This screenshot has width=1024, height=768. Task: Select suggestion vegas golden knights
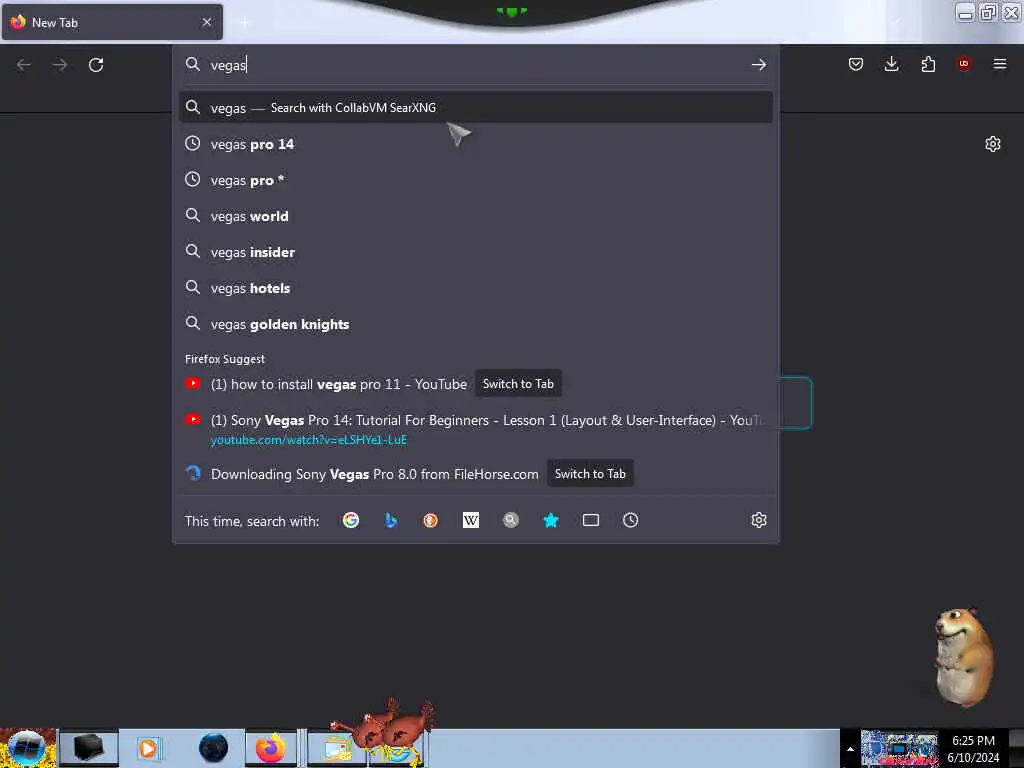coord(475,323)
